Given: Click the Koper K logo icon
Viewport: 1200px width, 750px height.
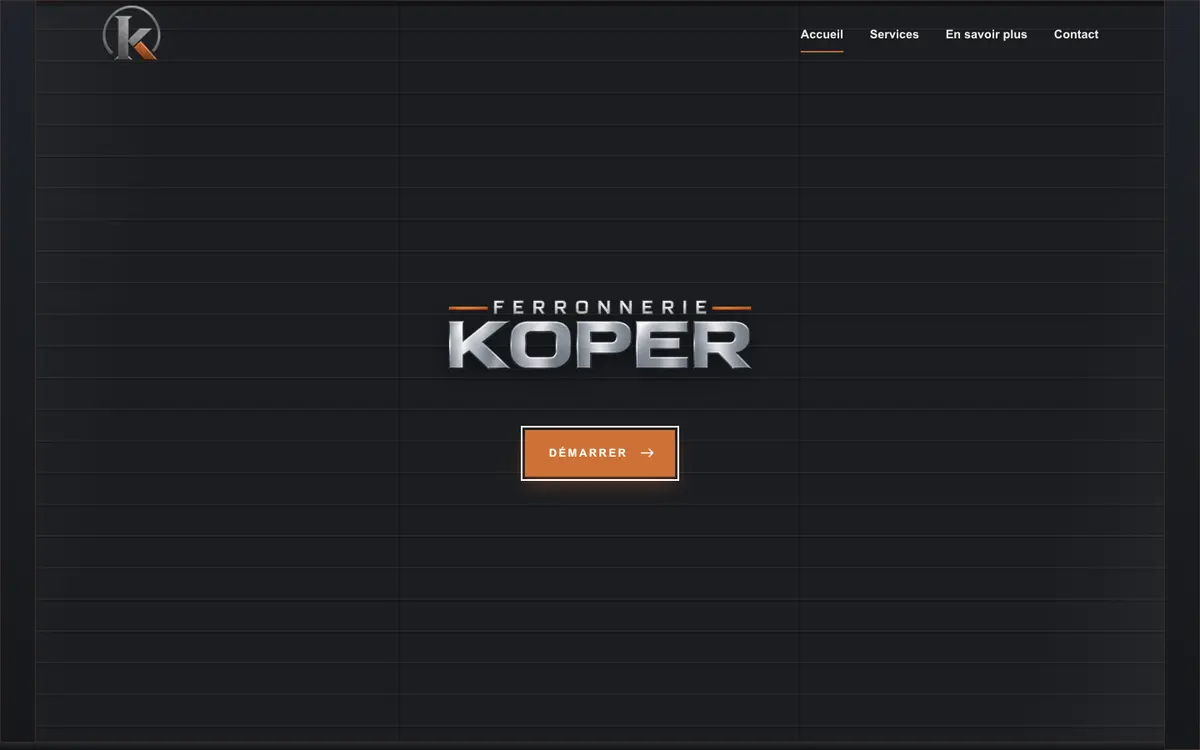Looking at the screenshot, I should 131,33.
